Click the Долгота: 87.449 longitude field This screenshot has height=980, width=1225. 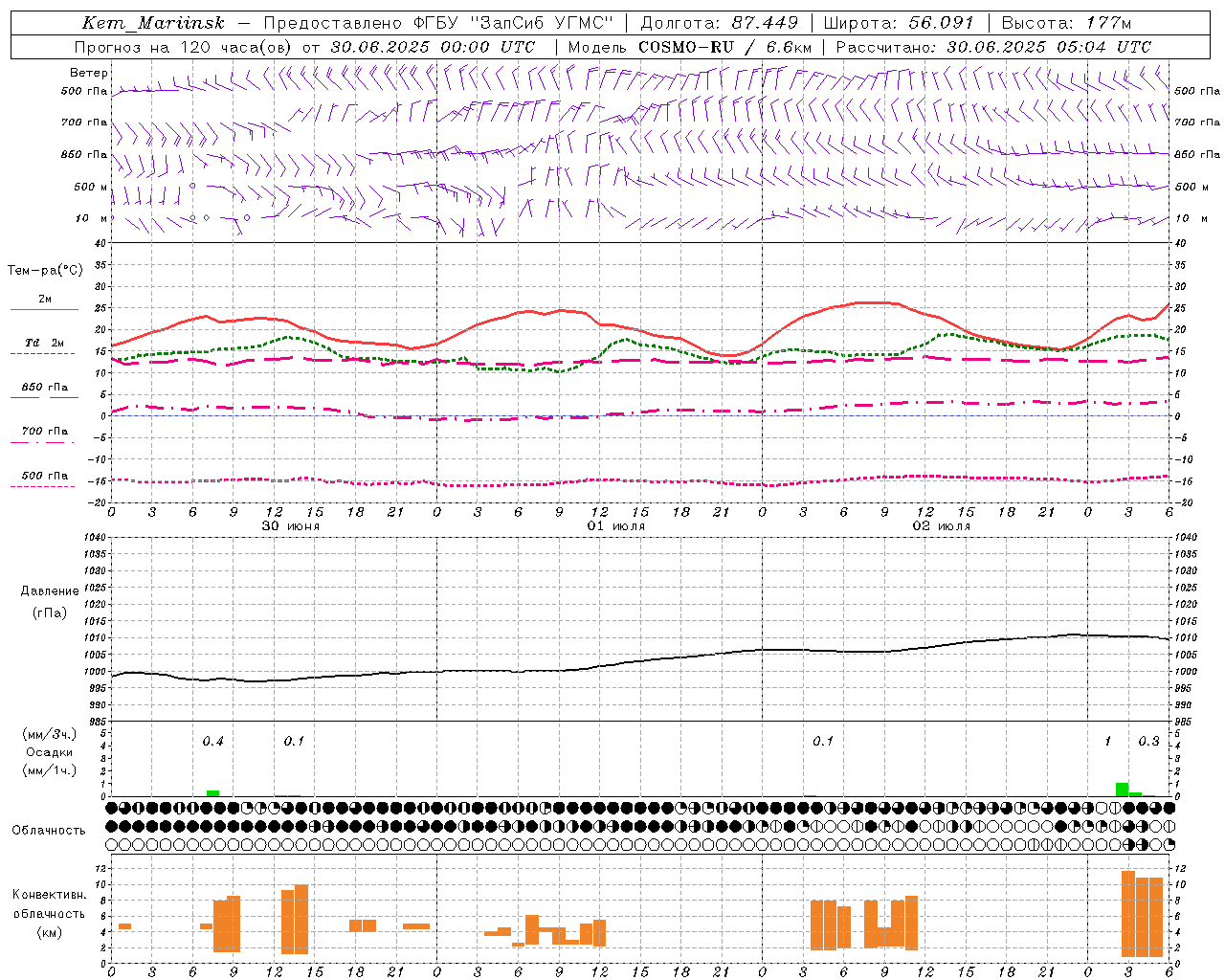[719, 23]
